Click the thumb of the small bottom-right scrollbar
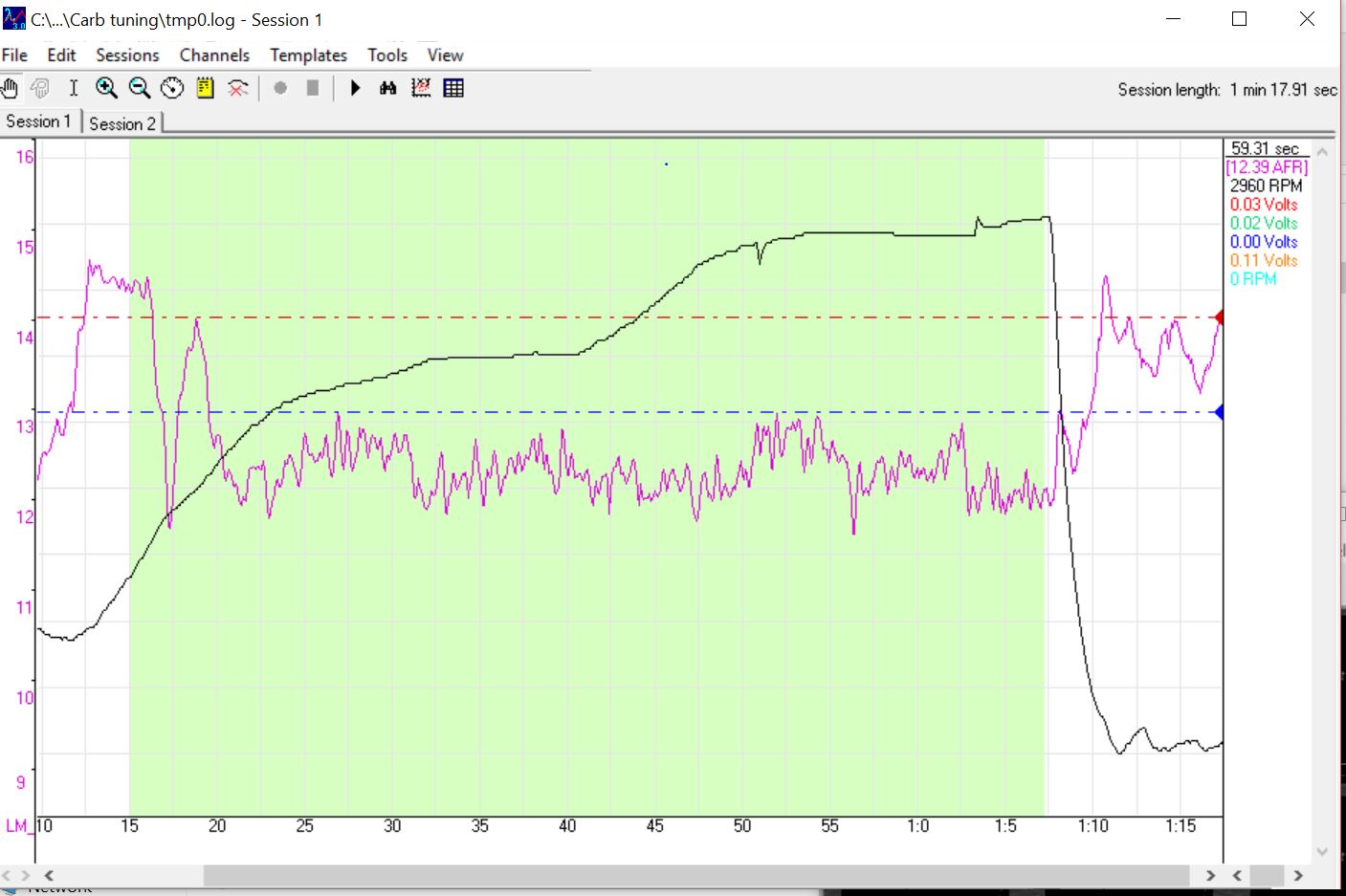The width and height of the screenshot is (1346, 896). click(1267, 875)
